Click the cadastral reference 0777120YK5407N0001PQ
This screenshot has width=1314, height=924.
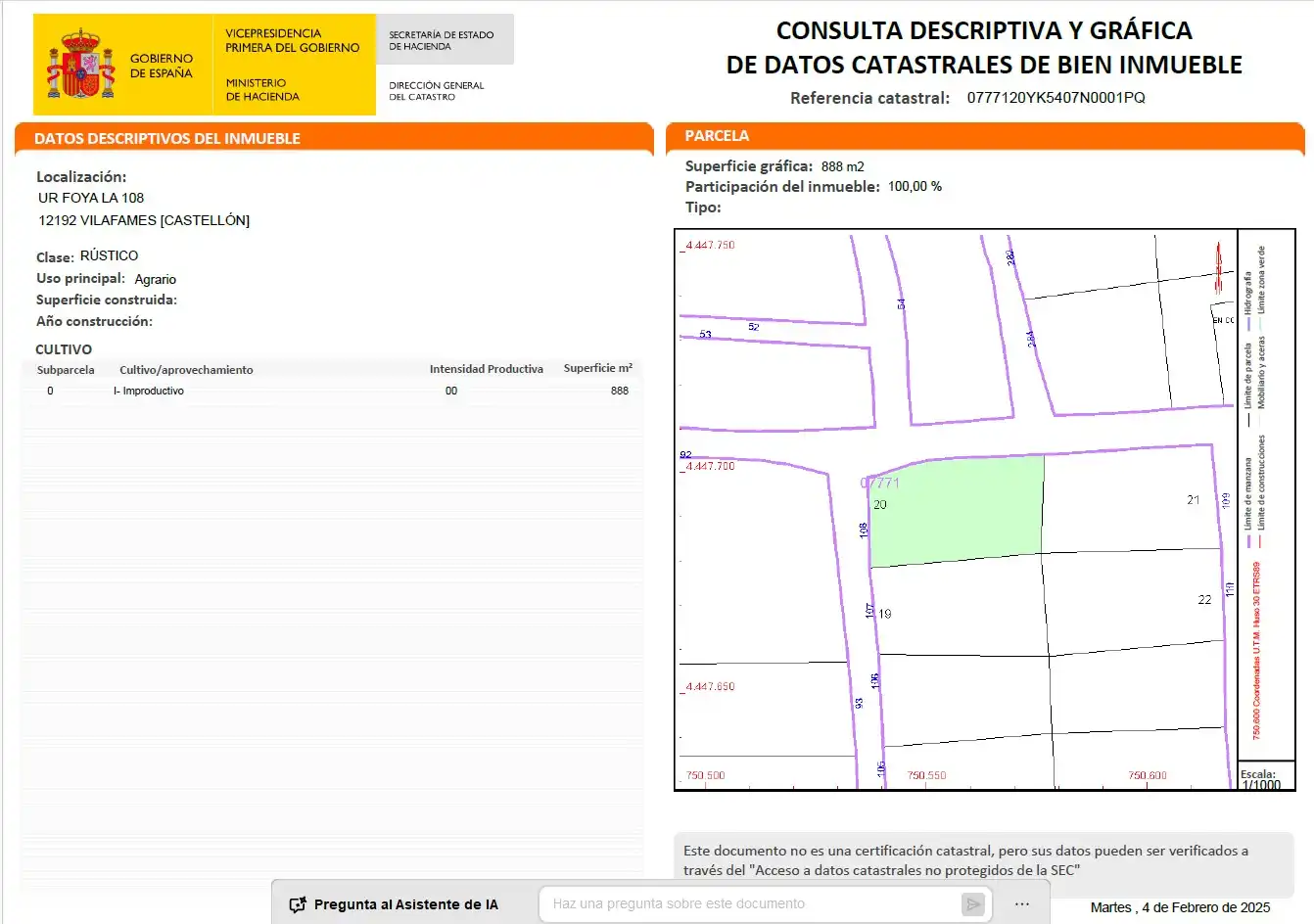pyautogui.click(x=1056, y=98)
